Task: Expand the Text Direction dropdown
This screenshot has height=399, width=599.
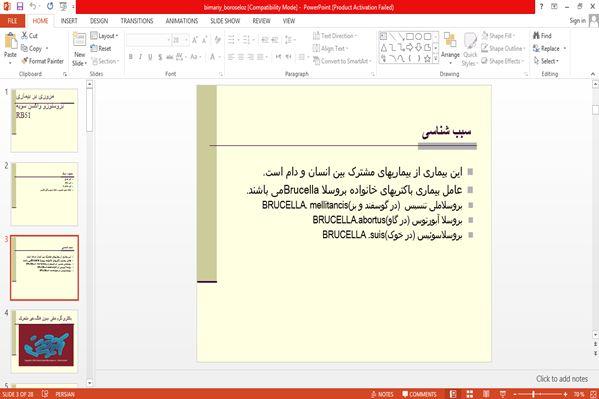Action: pos(335,36)
